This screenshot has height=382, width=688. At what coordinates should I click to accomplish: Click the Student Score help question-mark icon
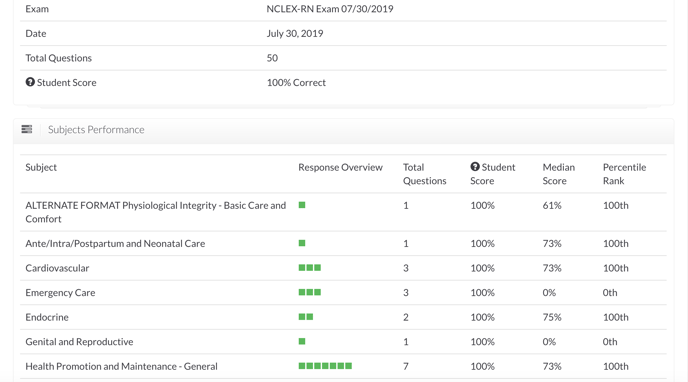(x=30, y=82)
